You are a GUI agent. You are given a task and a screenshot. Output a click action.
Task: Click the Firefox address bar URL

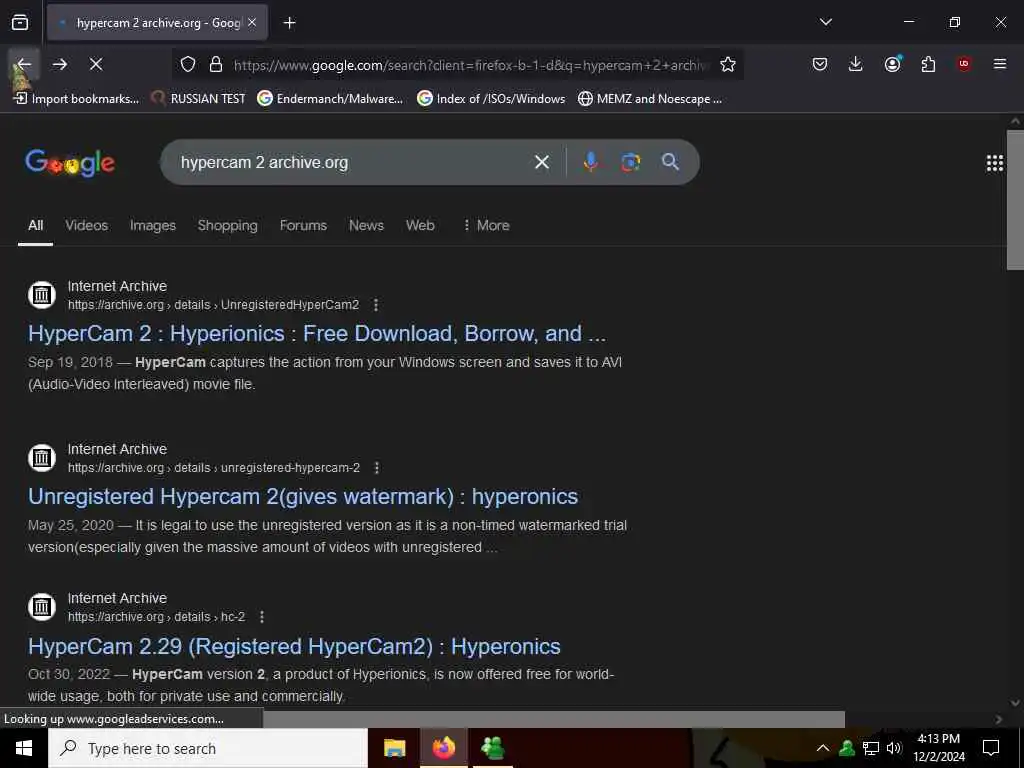470,65
